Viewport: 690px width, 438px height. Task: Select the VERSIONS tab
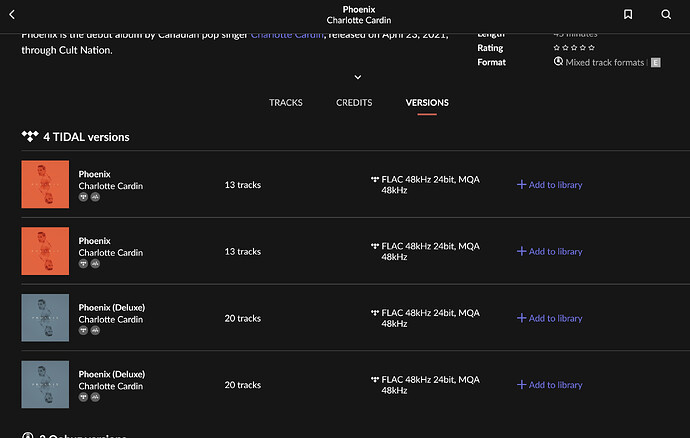[427, 103]
